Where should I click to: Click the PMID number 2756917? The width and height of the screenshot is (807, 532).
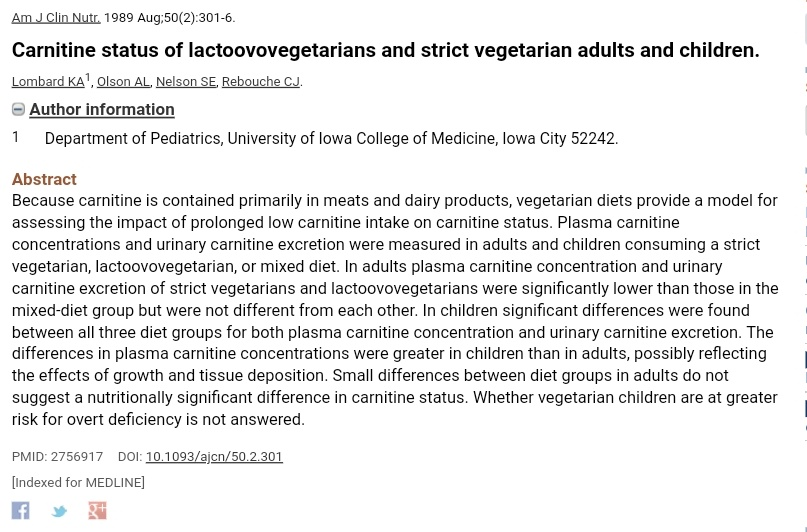76,456
